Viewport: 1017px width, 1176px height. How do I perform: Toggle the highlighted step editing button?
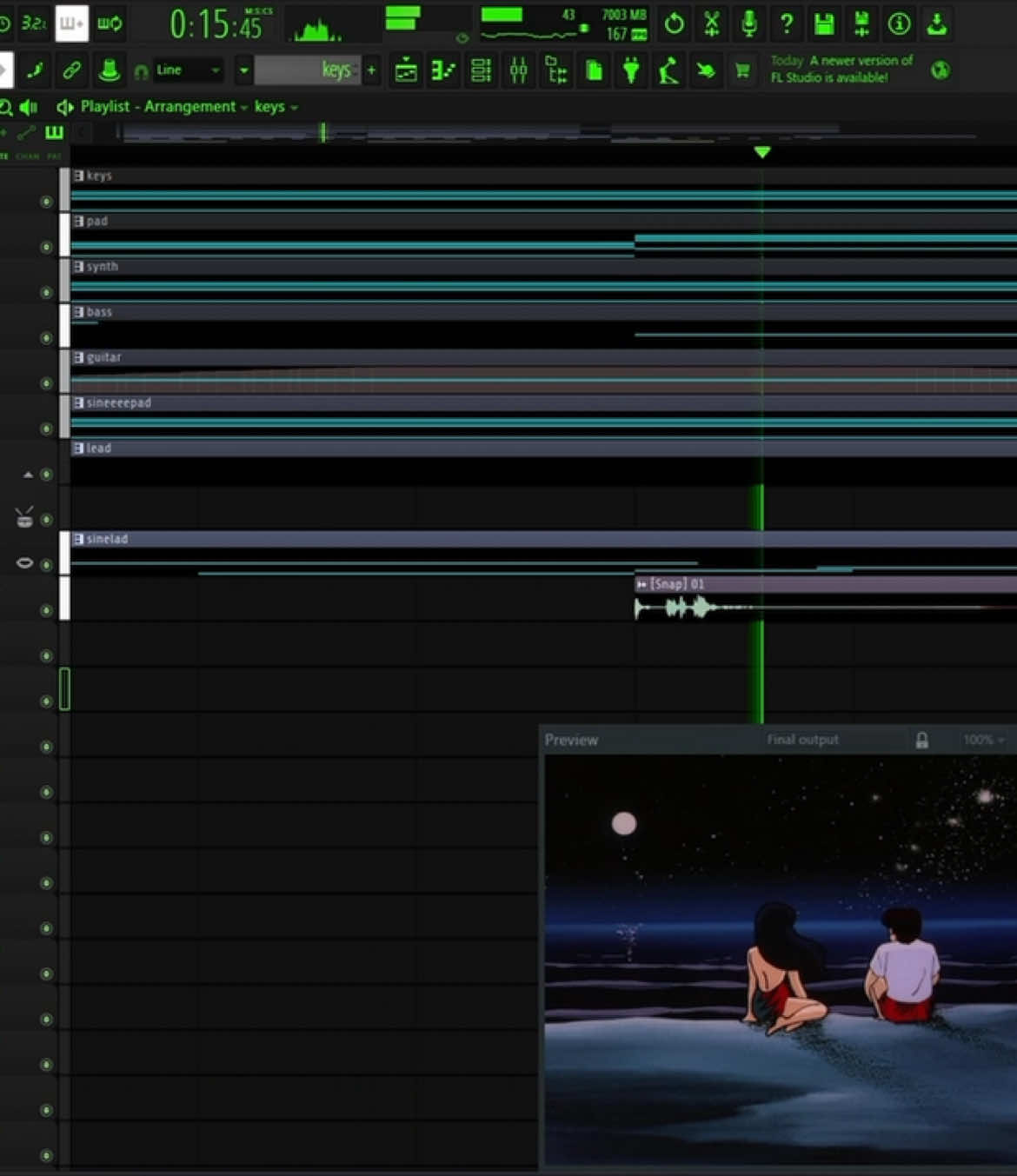72,23
